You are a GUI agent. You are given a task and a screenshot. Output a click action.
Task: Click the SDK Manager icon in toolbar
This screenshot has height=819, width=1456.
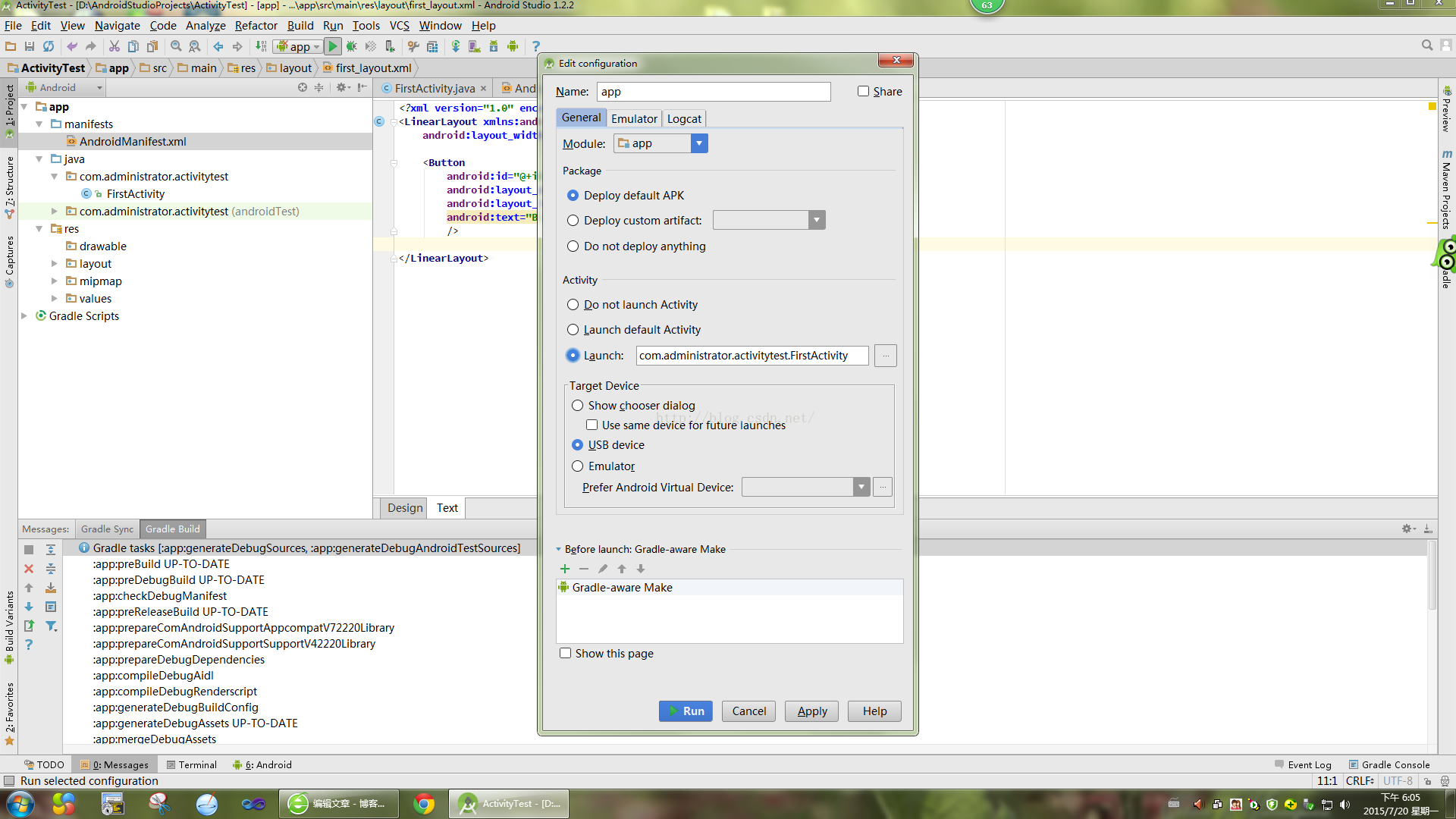[x=494, y=46]
